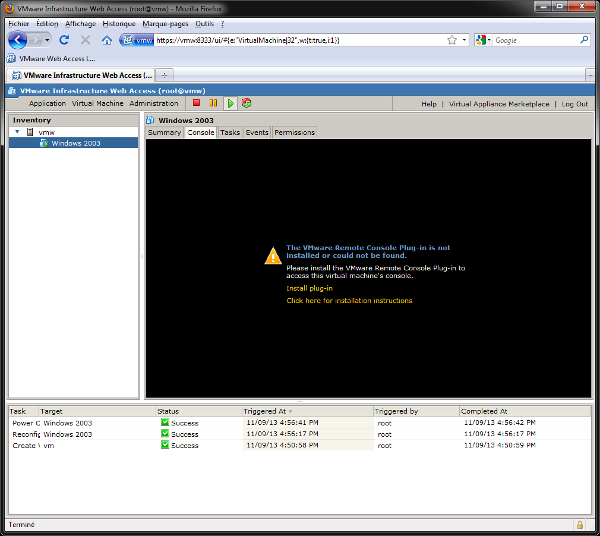Open a new tab with plus button
This screenshot has width=600, height=536.
pyautogui.click(x=164, y=75)
